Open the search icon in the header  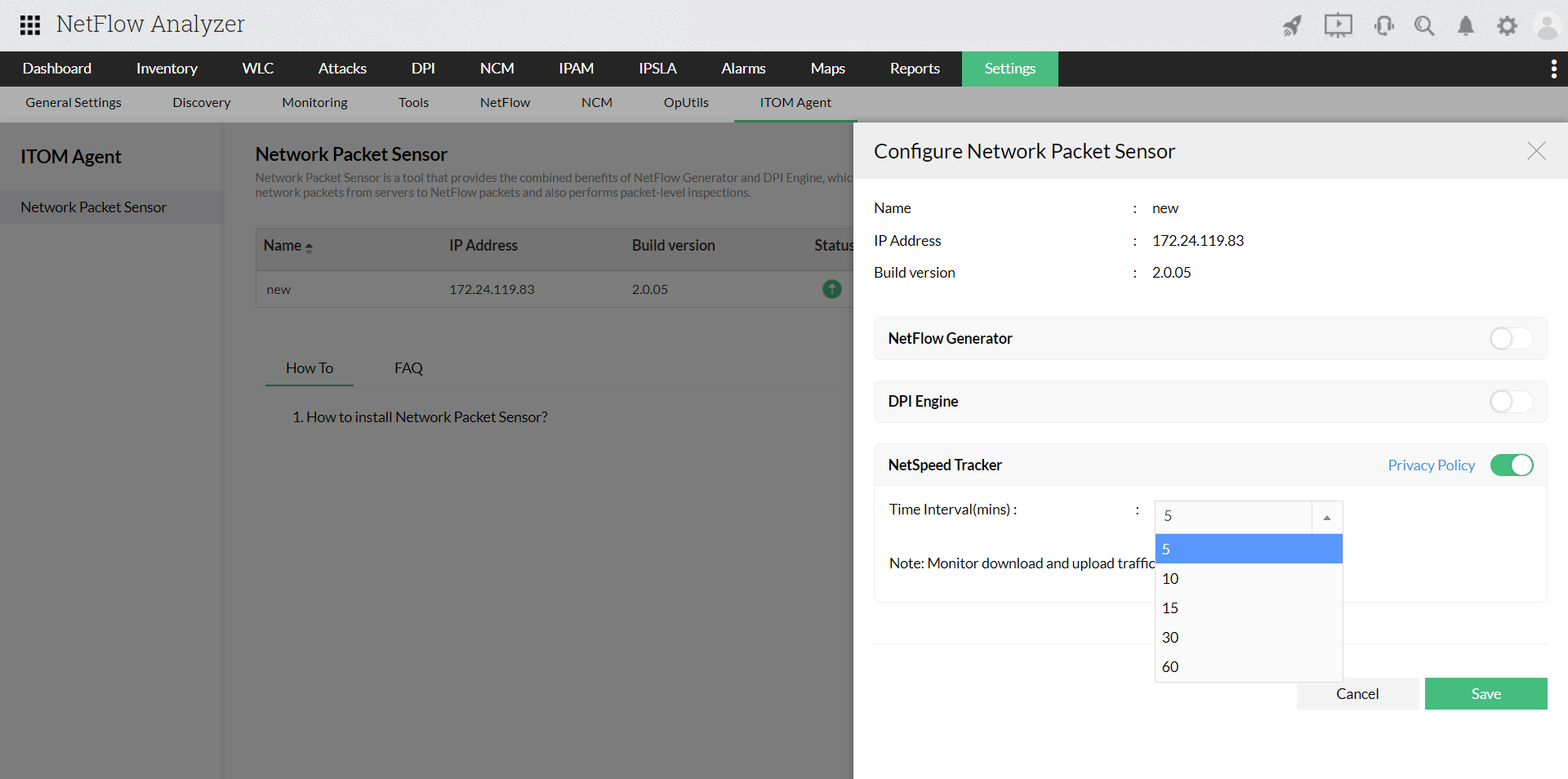tap(1424, 25)
